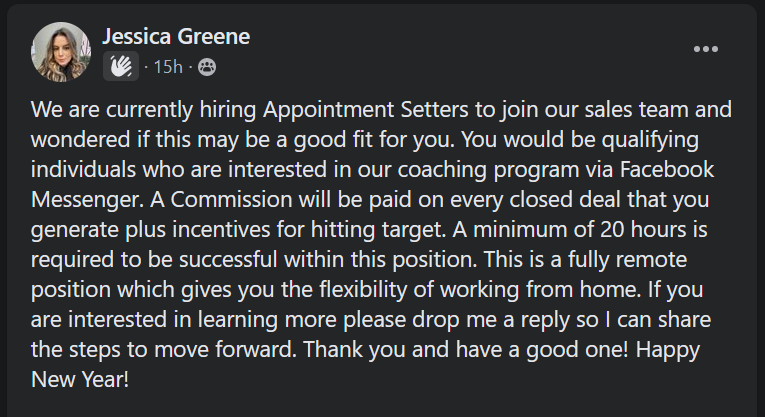Click the waving hand badge icon
The image size is (765, 417).
coord(120,66)
